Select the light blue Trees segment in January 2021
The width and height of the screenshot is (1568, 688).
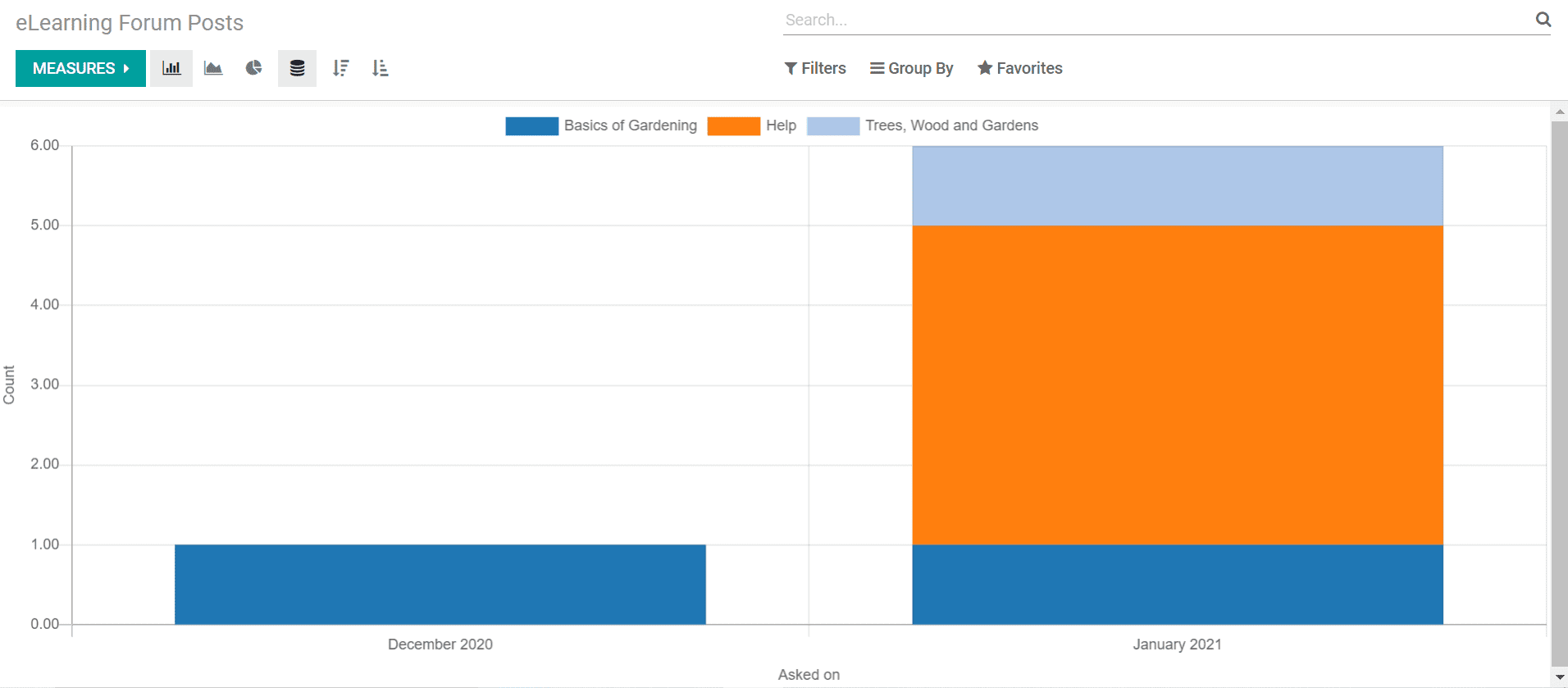coord(1178,186)
